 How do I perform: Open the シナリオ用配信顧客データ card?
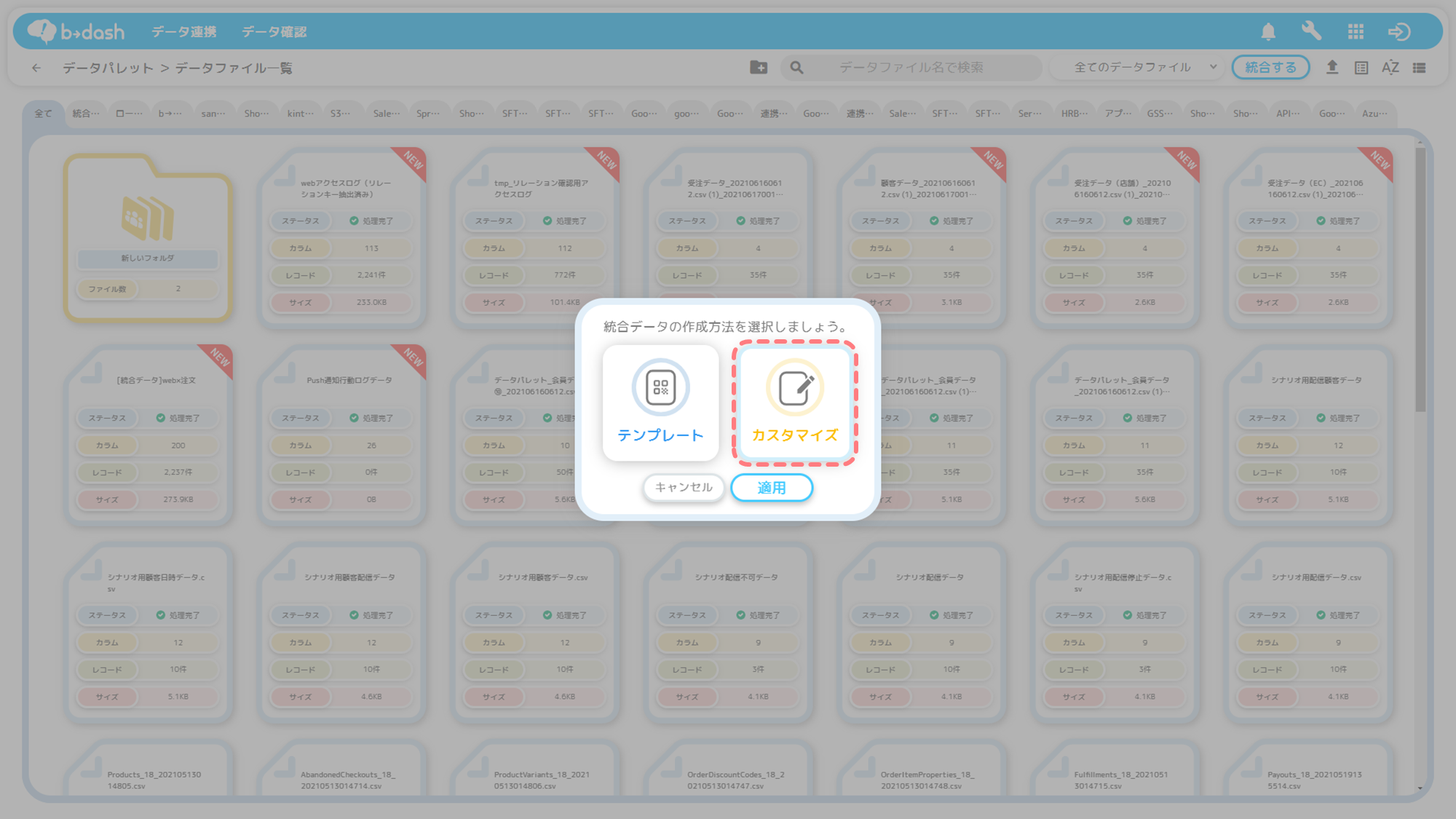pyautogui.click(x=1309, y=435)
